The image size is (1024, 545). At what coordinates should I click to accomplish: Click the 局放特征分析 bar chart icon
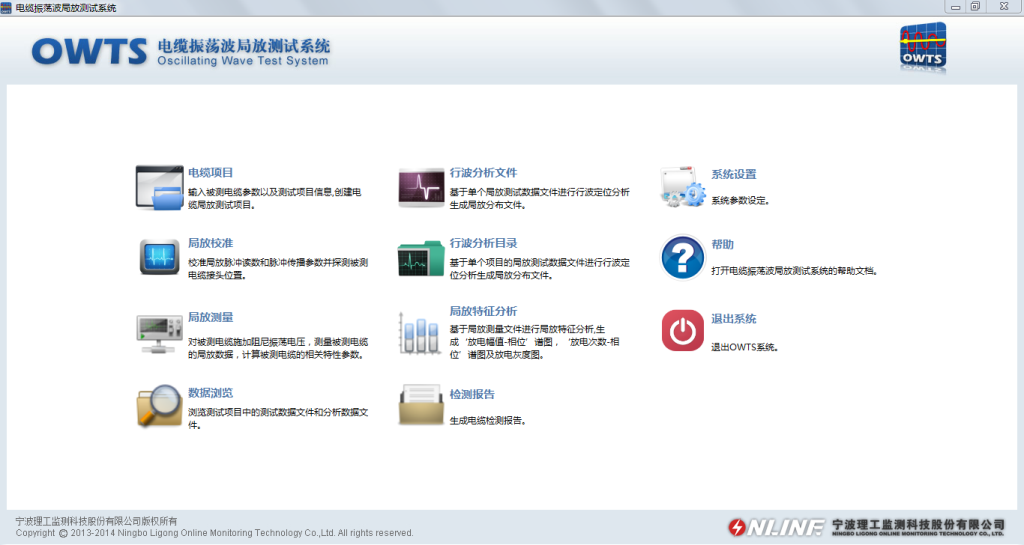point(421,332)
